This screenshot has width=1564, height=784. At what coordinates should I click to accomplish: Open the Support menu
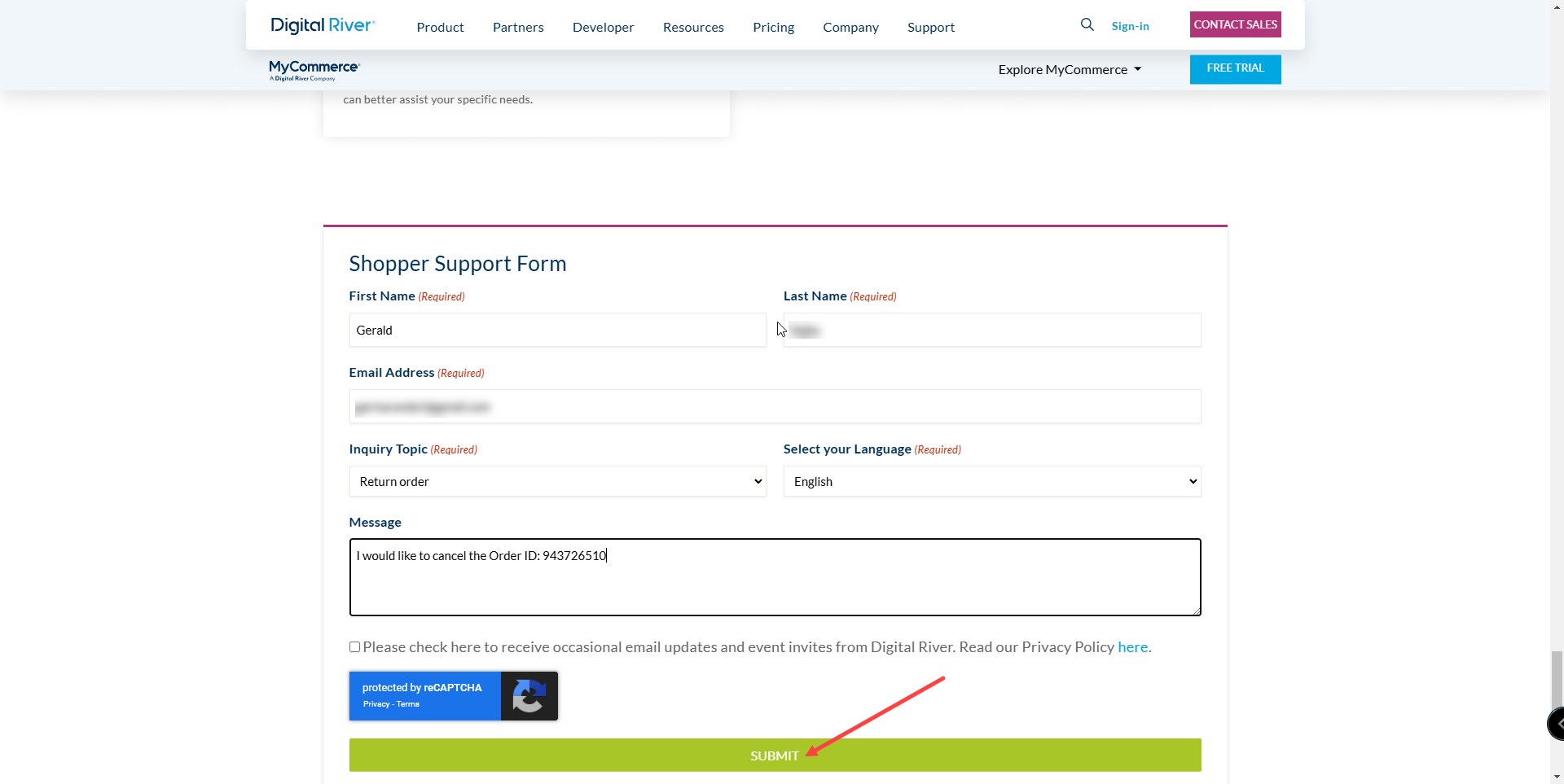pyautogui.click(x=931, y=27)
